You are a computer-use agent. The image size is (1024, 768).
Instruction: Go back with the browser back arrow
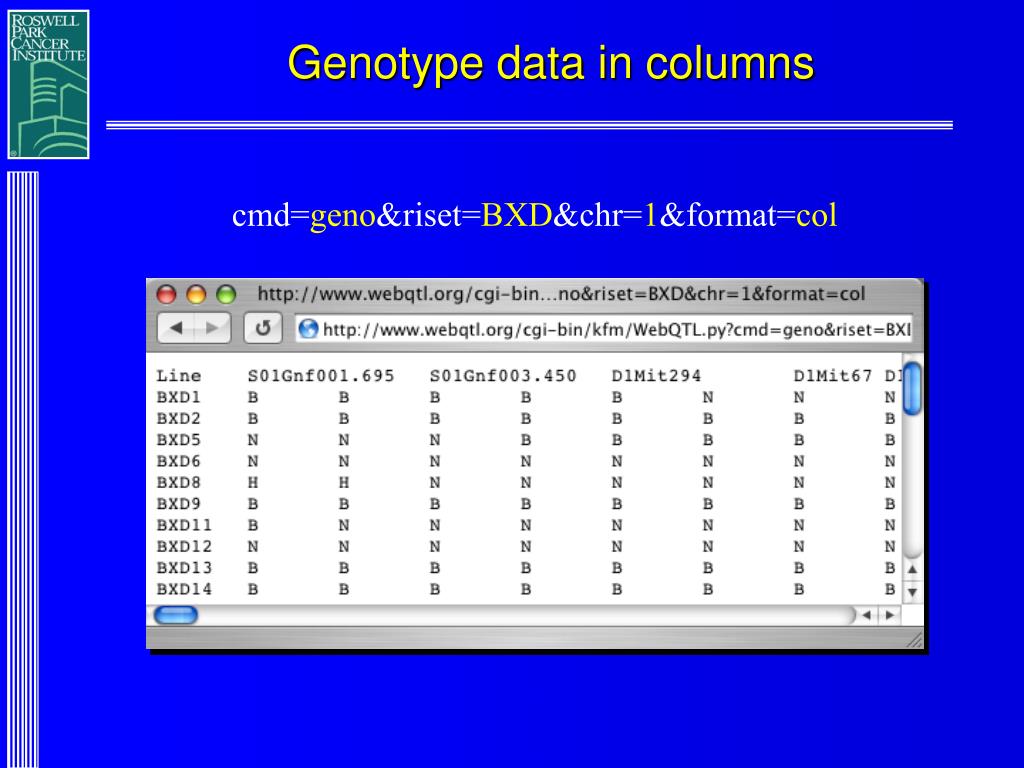coord(176,328)
